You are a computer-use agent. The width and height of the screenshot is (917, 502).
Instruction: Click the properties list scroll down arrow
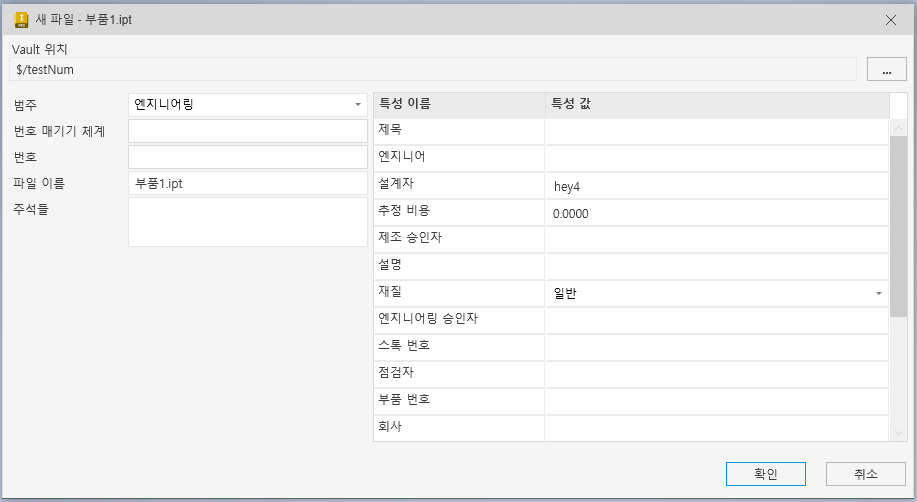pos(898,432)
